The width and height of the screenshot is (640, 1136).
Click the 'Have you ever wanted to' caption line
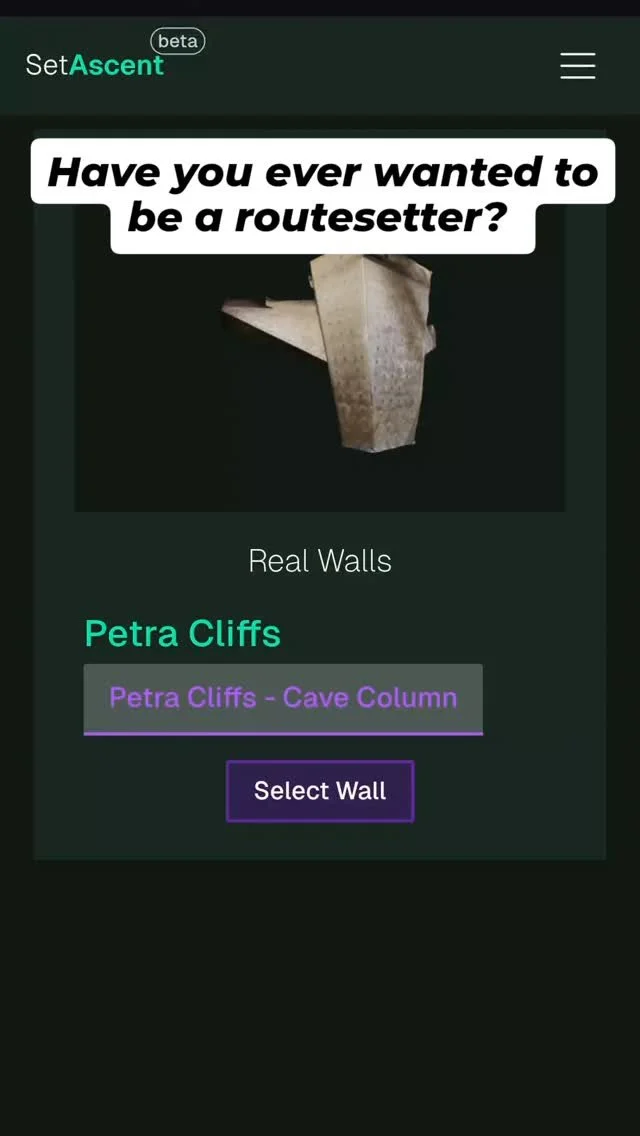pyautogui.click(x=323, y=172)
